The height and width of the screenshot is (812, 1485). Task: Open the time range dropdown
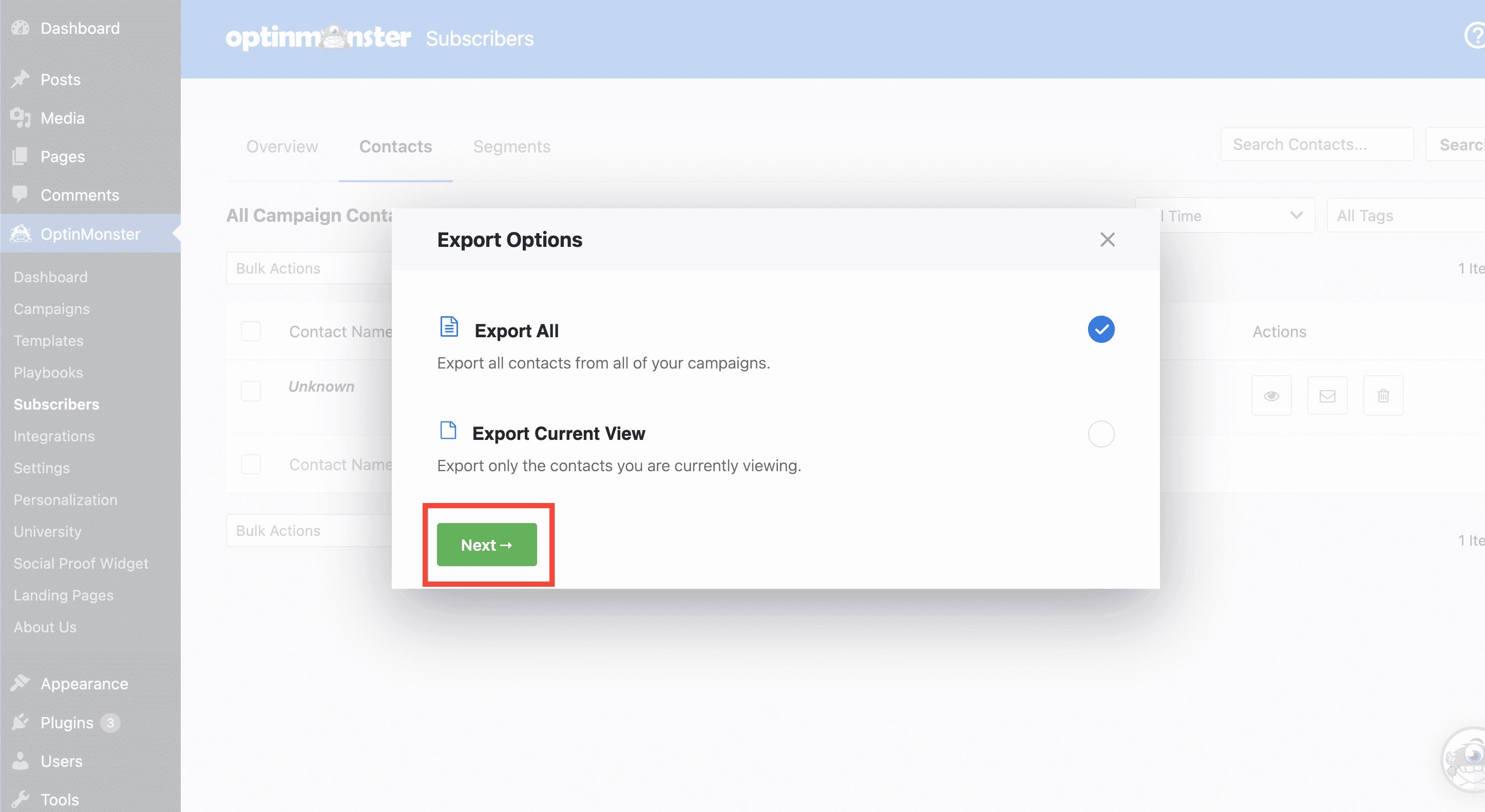[x=1225, y=216]
